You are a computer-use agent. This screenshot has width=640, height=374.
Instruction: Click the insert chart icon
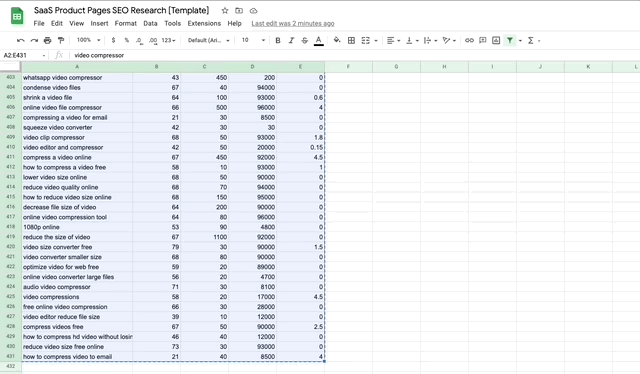coord(496,40)
